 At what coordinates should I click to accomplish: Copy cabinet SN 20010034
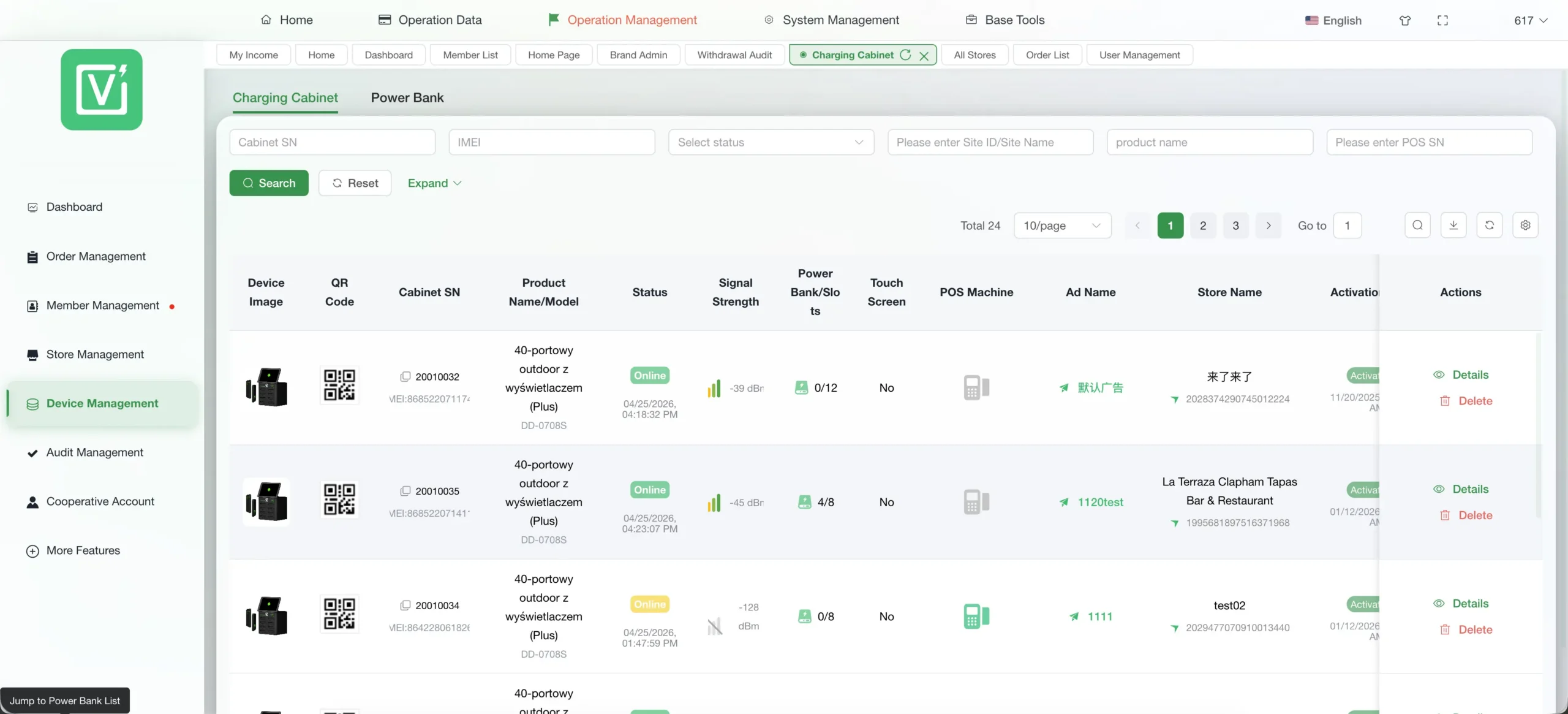[x=405, y=605]
